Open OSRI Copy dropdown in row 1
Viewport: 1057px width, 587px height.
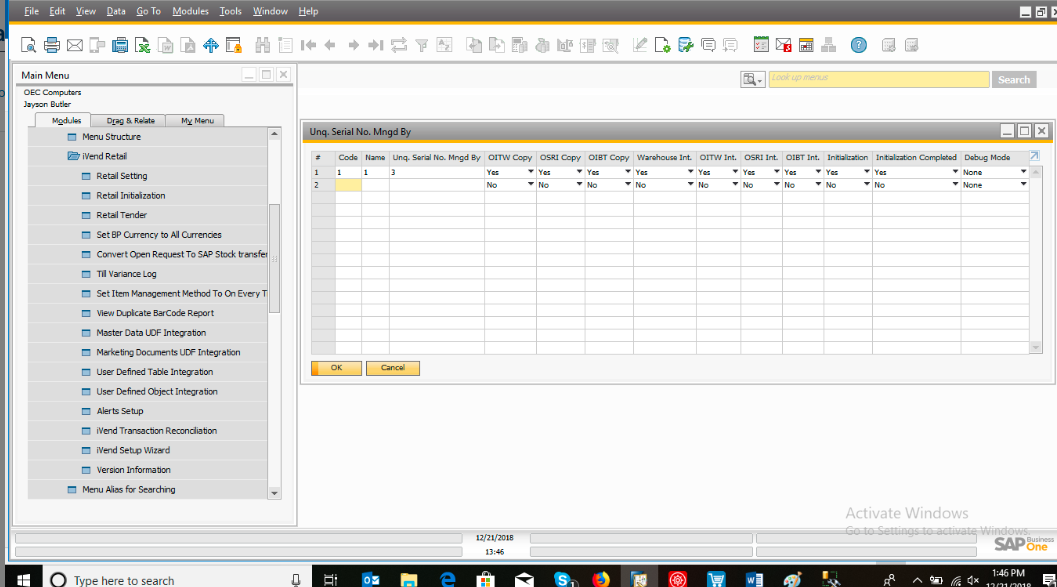[x=579, y=172]
